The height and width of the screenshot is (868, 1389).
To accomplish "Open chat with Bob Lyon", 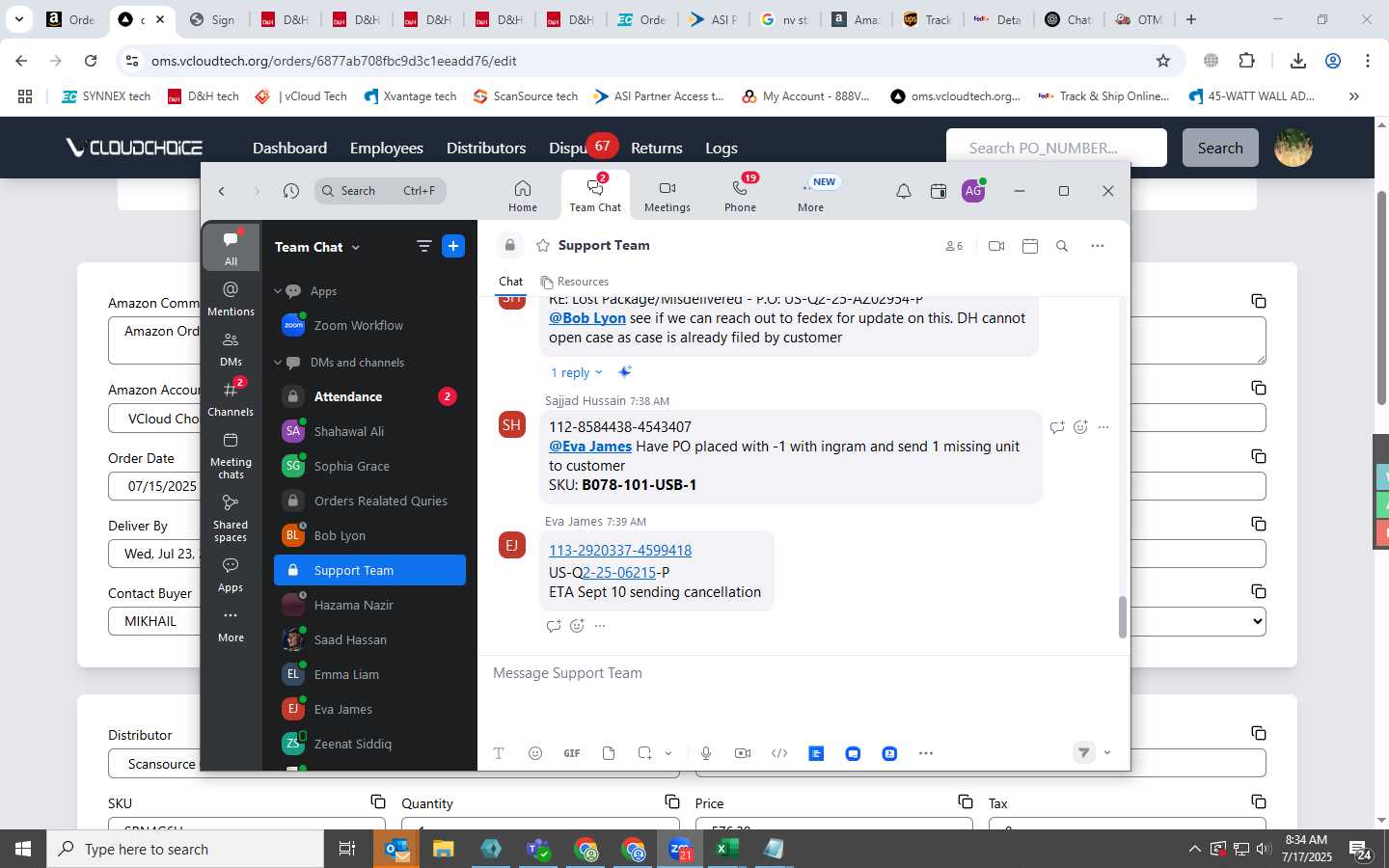I will (369, 535).
